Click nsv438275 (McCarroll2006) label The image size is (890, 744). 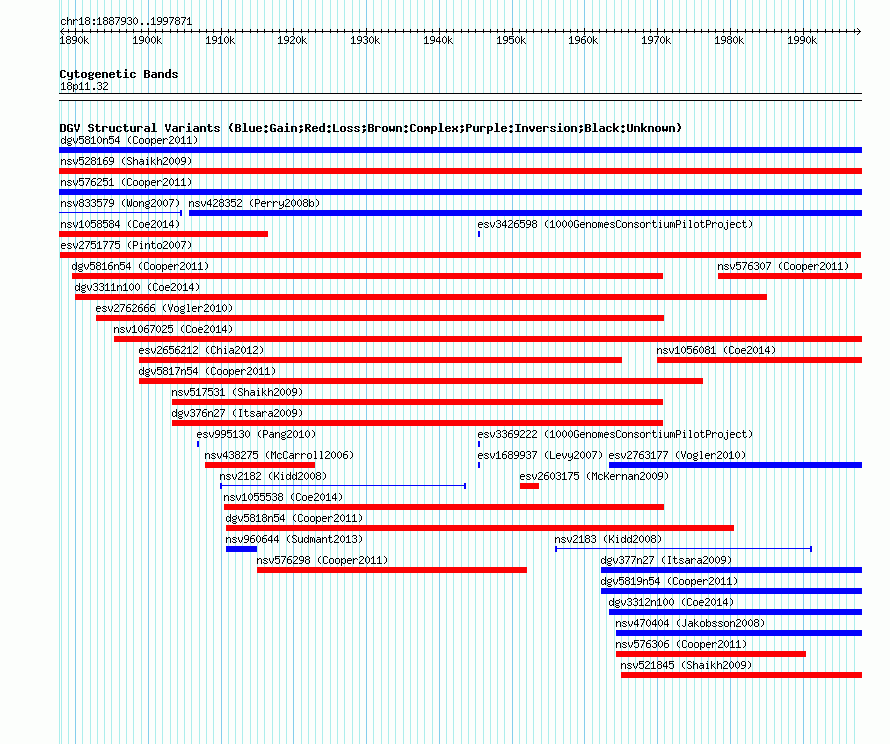pyautogui.click(x=279, y=455)
